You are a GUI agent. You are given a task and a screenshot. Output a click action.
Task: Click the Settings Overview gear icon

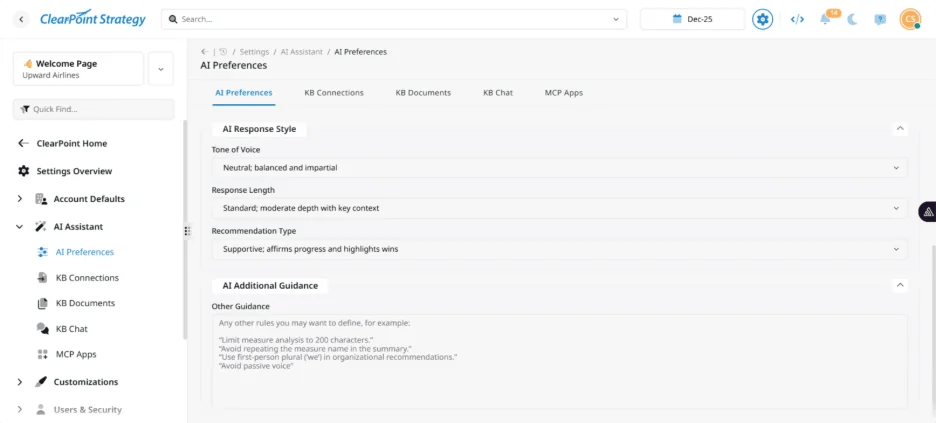point(23,171)
